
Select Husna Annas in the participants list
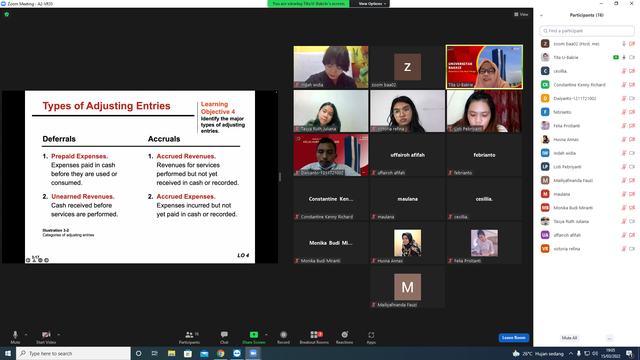587,140
